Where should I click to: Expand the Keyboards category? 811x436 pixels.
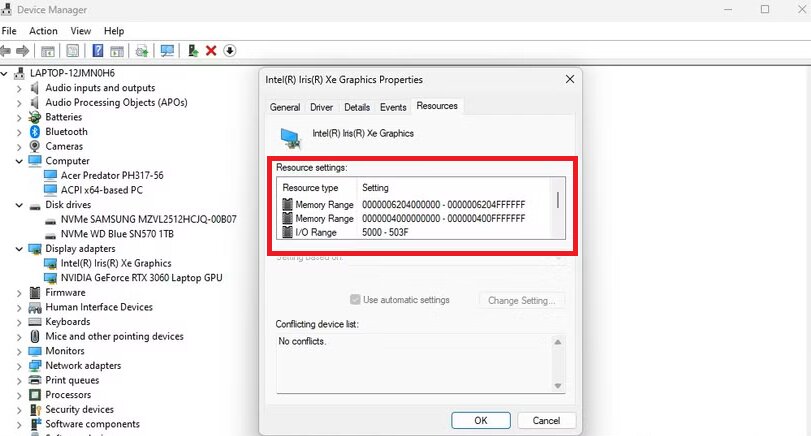click(x=19, y=322)
